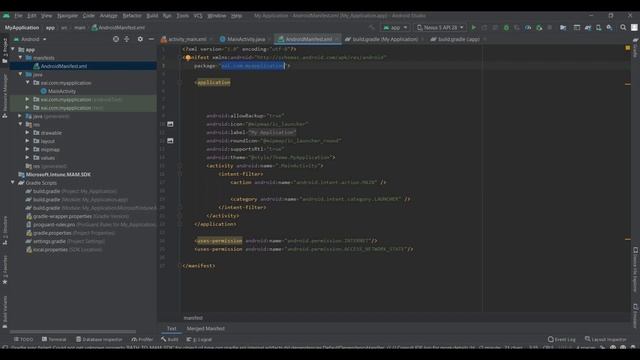Click the Gradle sync failed status message

[241, 348]
